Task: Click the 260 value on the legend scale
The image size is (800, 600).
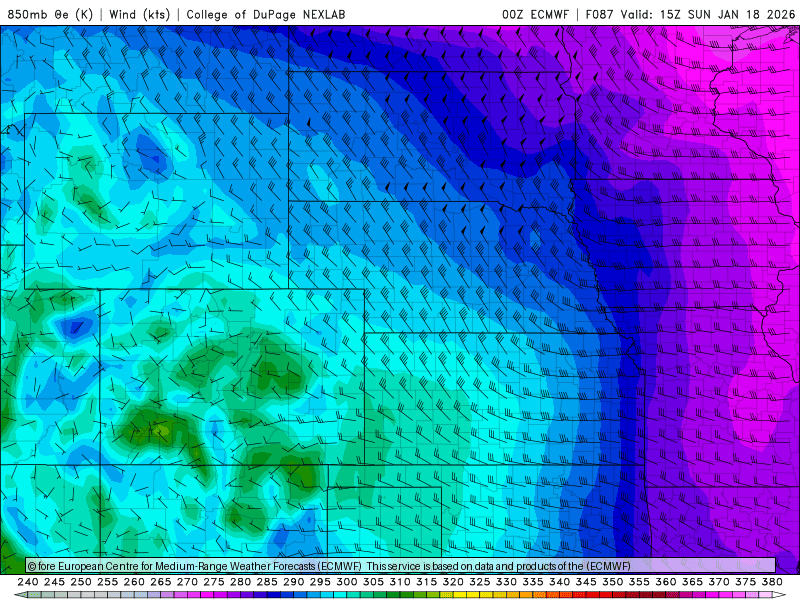Action: [134, 582]
